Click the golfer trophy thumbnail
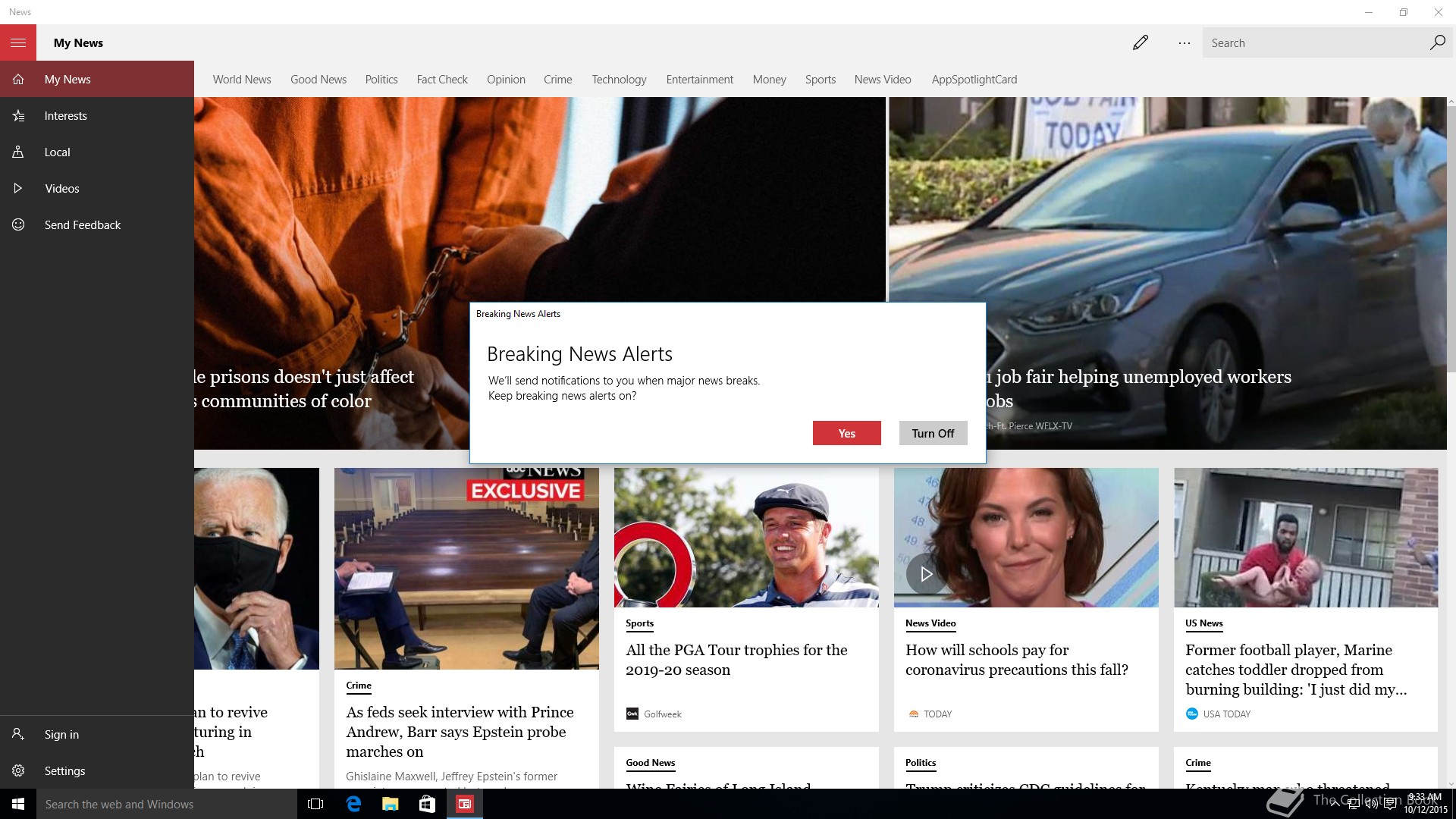The width and height of the screenshot is (1456, 819). pyautogui.click(x=746, y=538)
